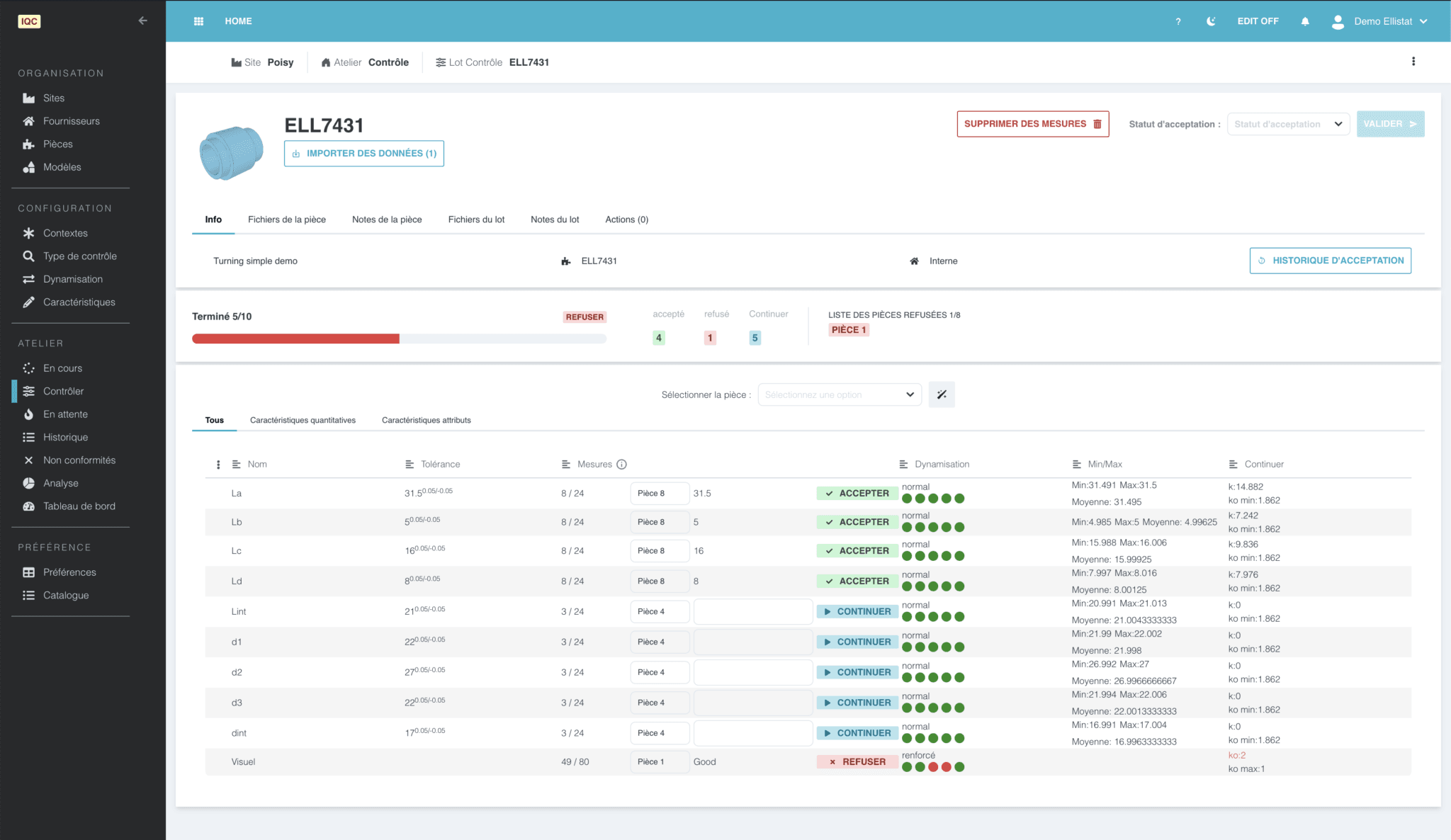Toggle sort on the Nom column
Viewport: 1451px width, 840px height.
237,464
